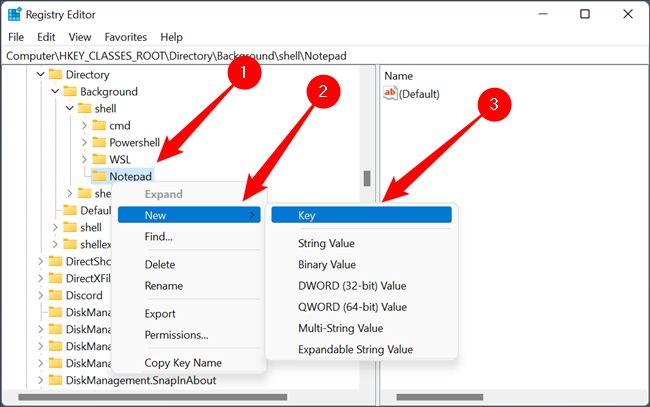
Task: Click the cmd folder icon
Action: tap(99, 125)
